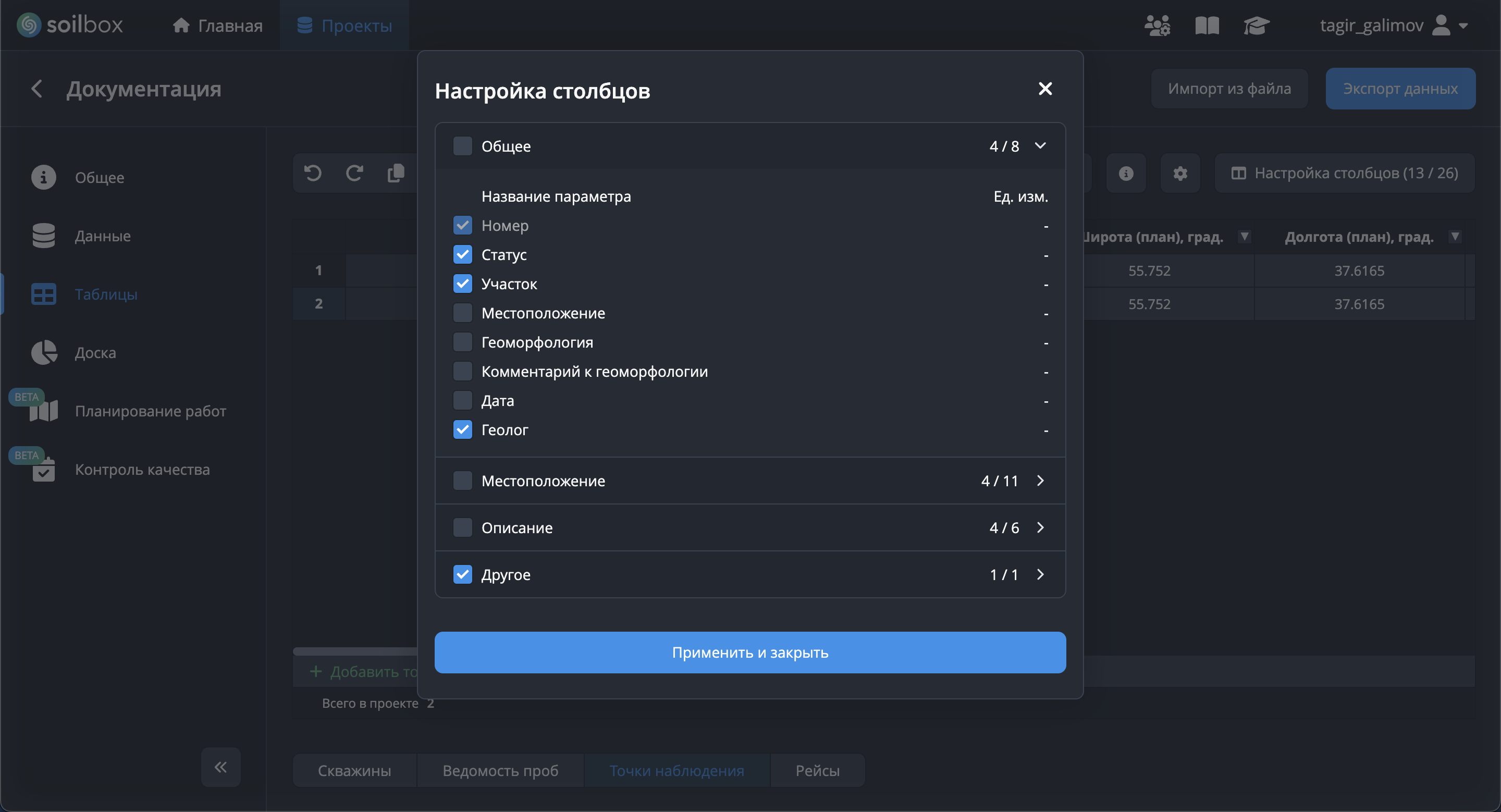
Task: Click Применить и закрыть button
Action: [750, 653]
